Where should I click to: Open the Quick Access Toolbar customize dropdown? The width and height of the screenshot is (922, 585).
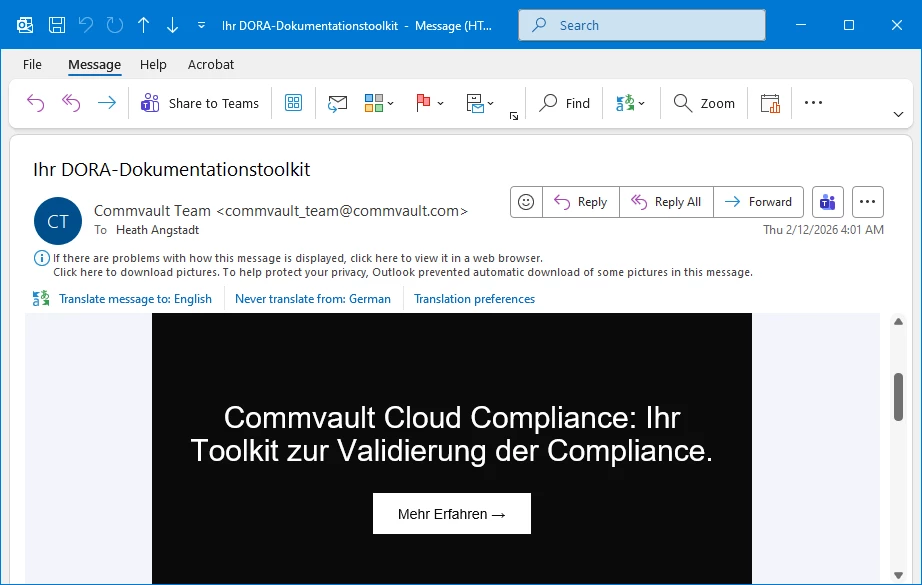point(202,25)
